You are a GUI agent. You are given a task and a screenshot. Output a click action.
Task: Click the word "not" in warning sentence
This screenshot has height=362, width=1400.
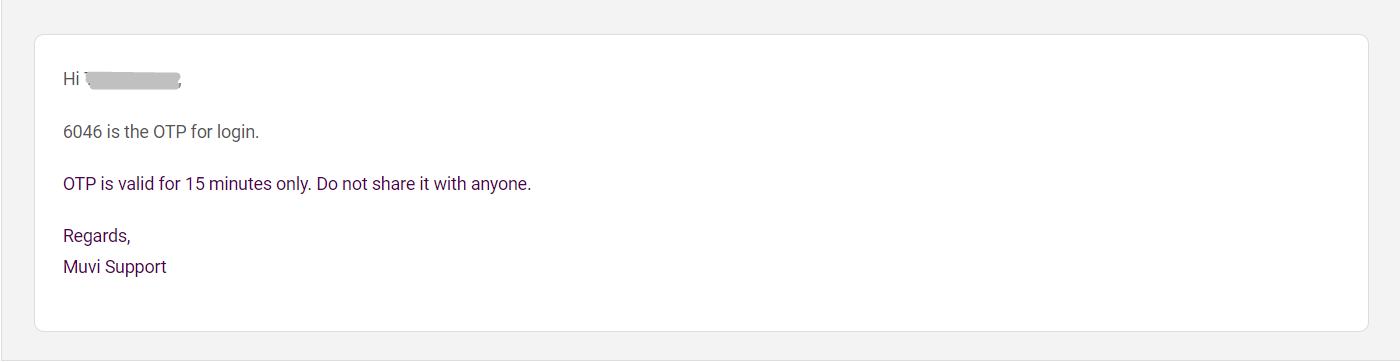(355, 185)
